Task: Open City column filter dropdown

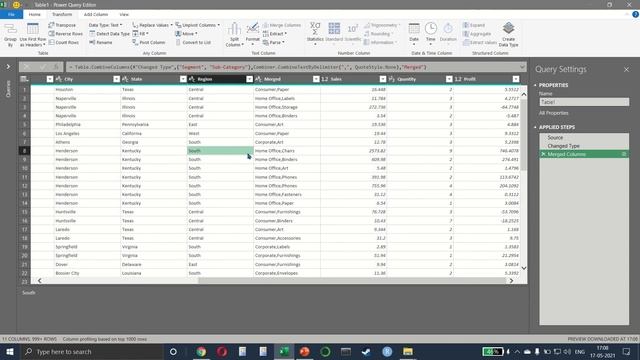Action: tap(116, 79)
